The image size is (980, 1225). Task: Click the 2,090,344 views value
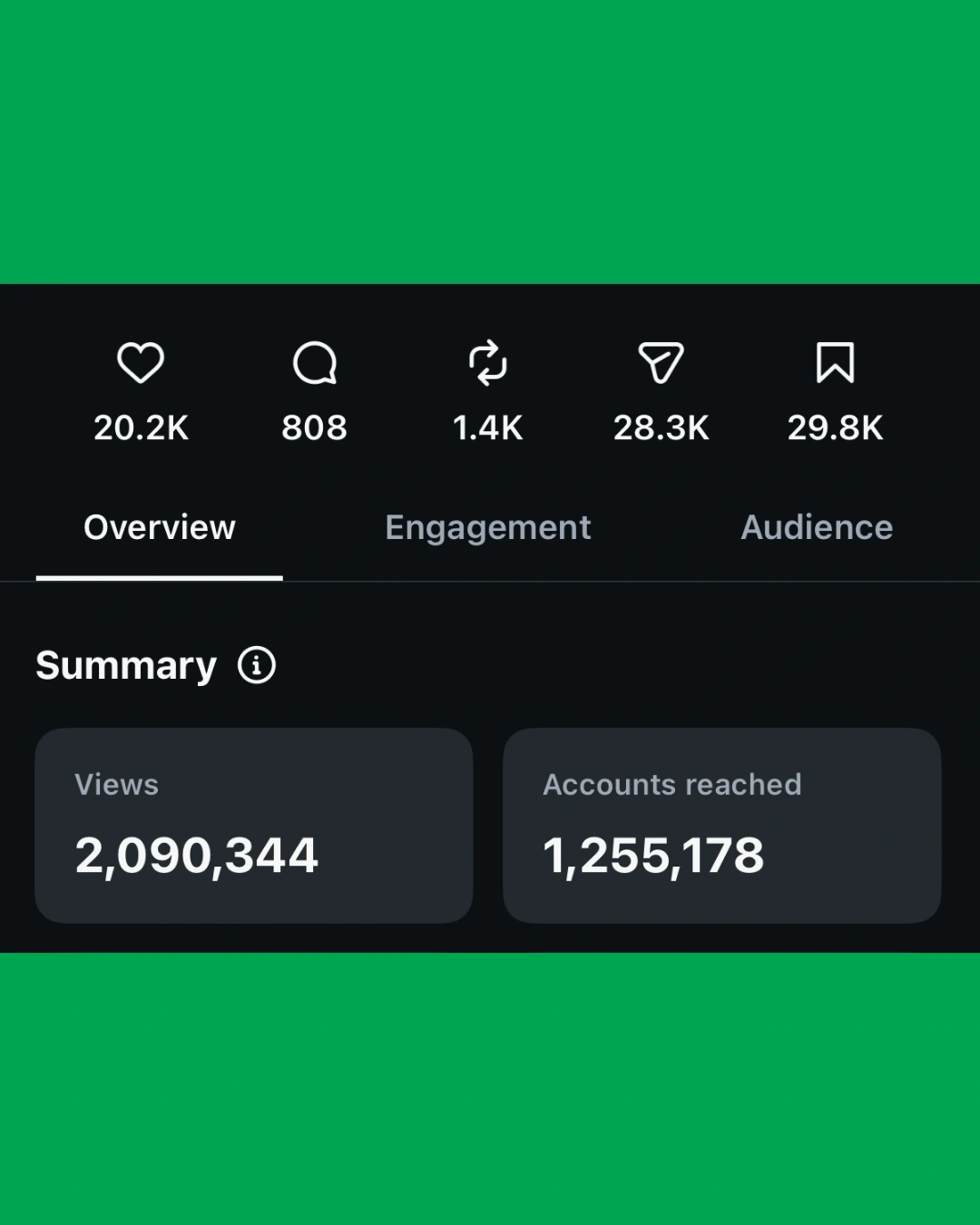coord(196,856)
